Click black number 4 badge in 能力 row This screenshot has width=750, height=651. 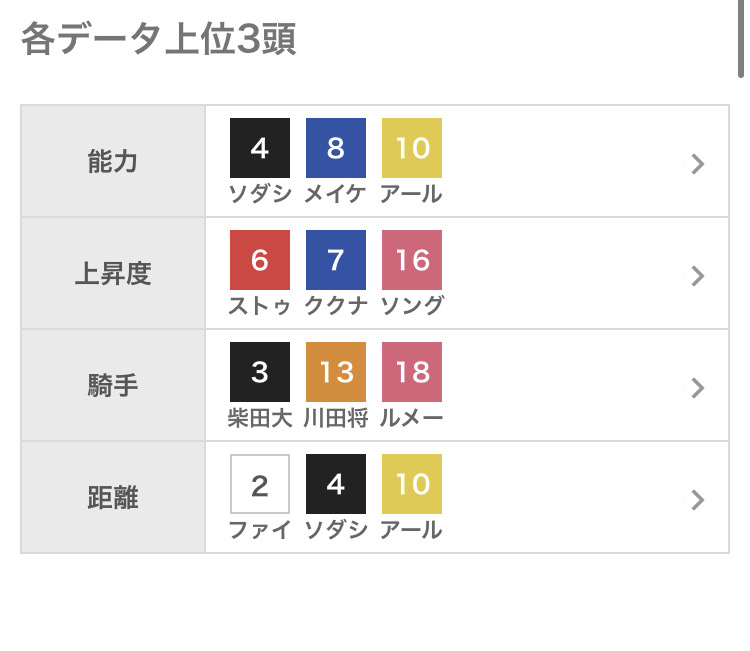point(260,148)
